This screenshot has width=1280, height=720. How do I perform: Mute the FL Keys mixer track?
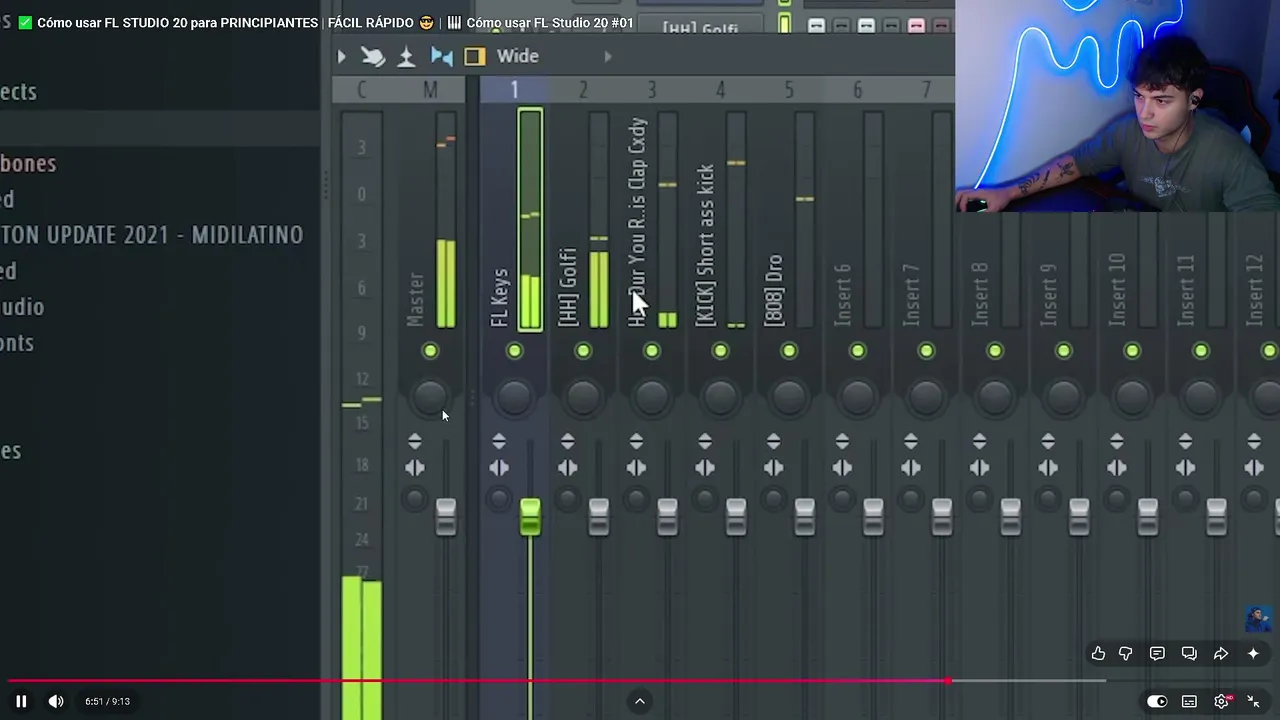coord(514,351)
